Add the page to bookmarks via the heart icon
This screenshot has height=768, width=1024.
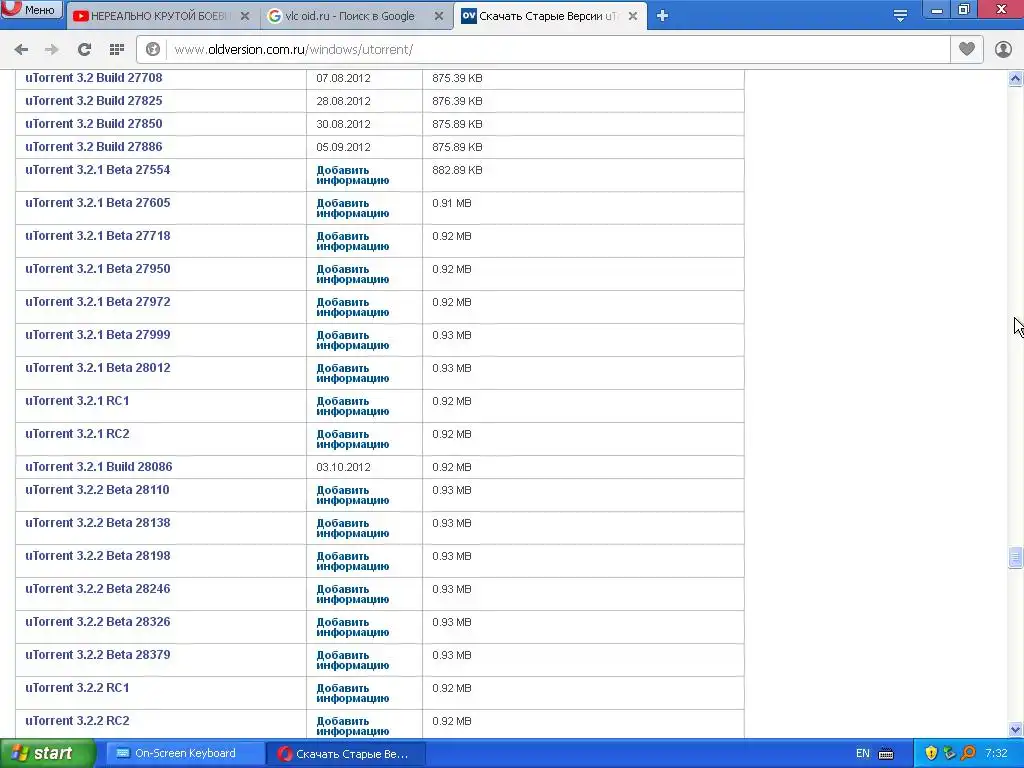click(x=967, y=49)
